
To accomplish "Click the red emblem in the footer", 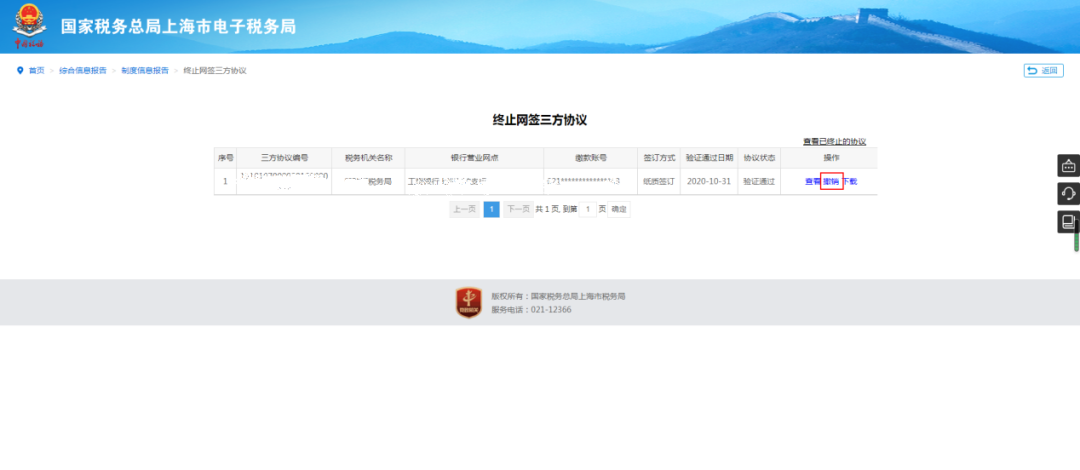I will click(469, 302).
